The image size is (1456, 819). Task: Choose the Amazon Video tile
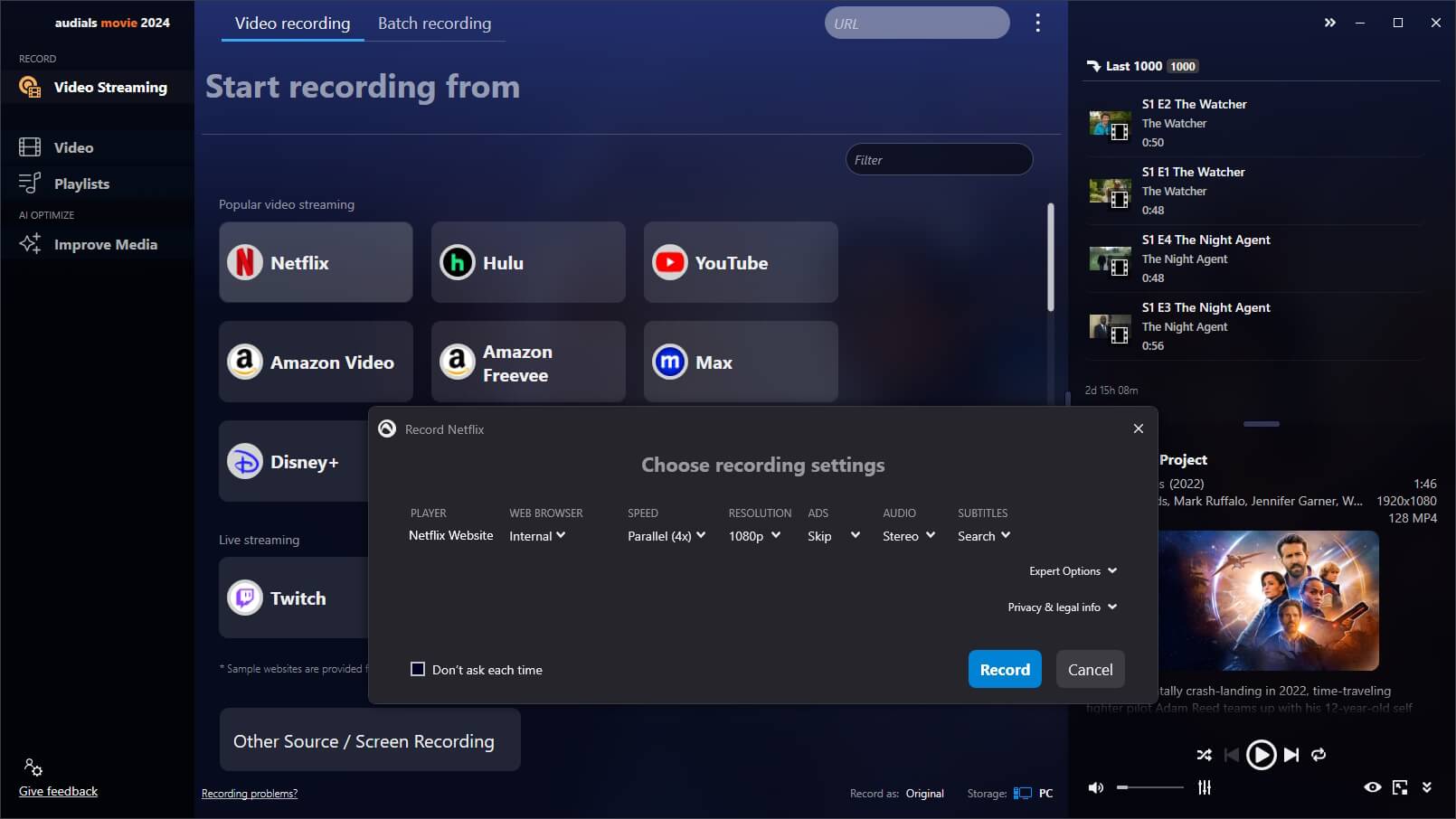coord(316,362)
